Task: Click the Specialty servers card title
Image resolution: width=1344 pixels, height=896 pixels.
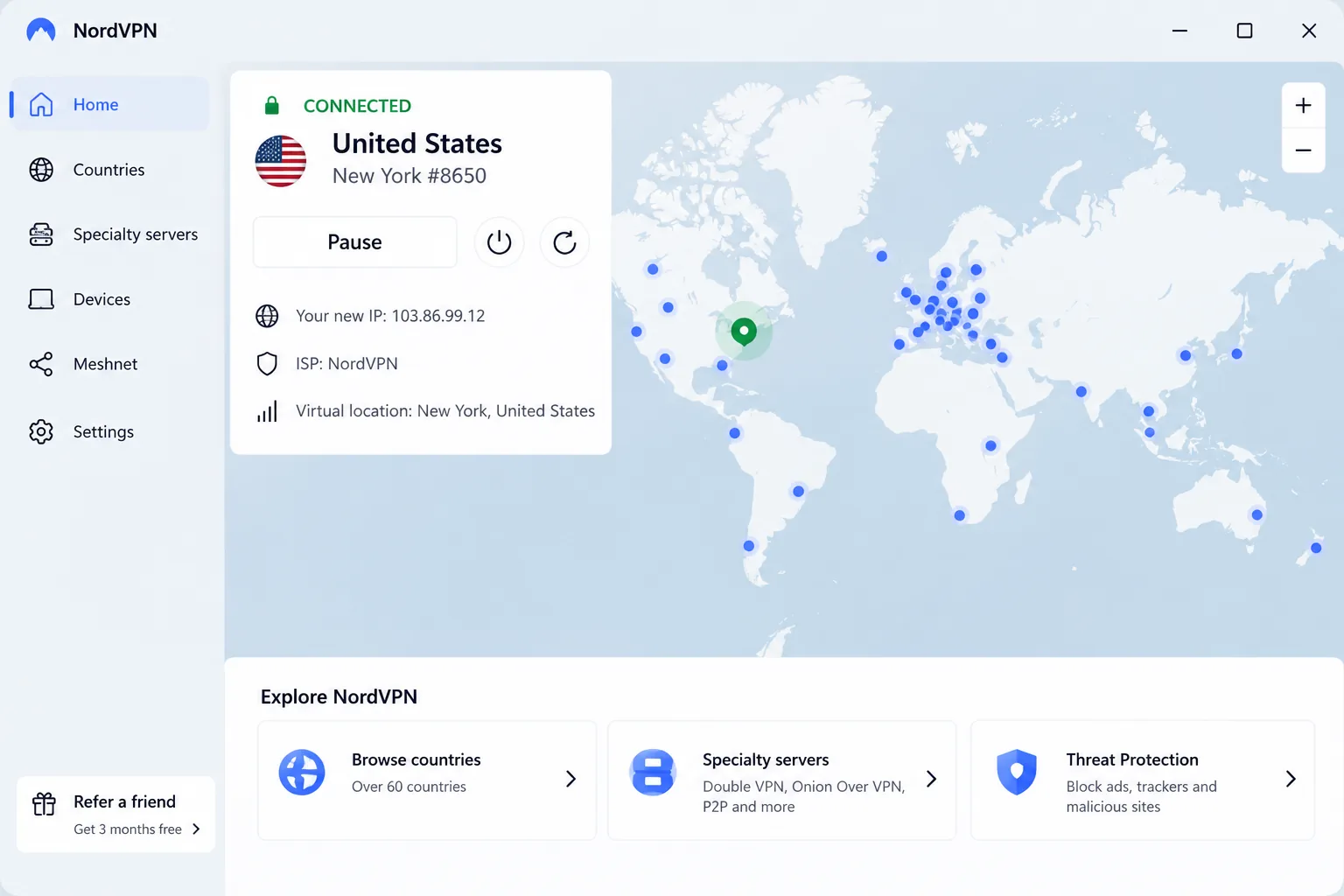Action: 766,759
